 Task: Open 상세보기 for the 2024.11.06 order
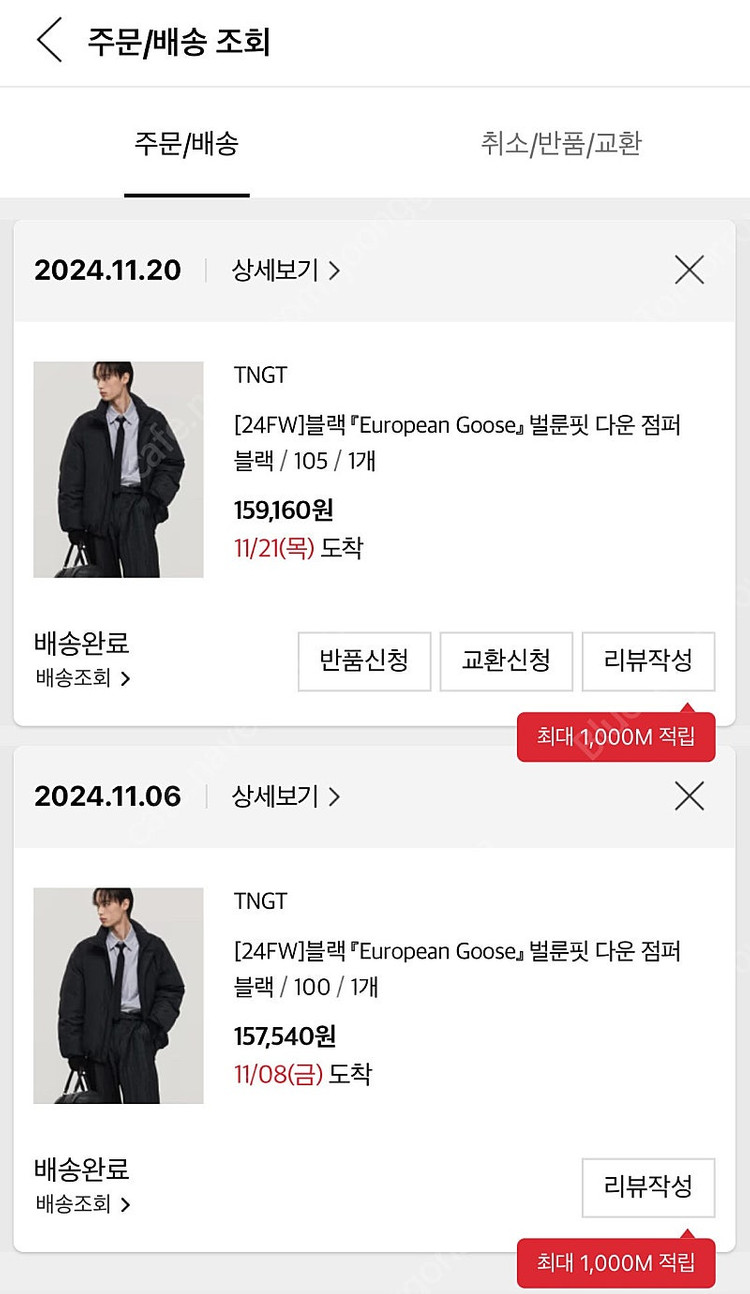[x=286, y=796]
